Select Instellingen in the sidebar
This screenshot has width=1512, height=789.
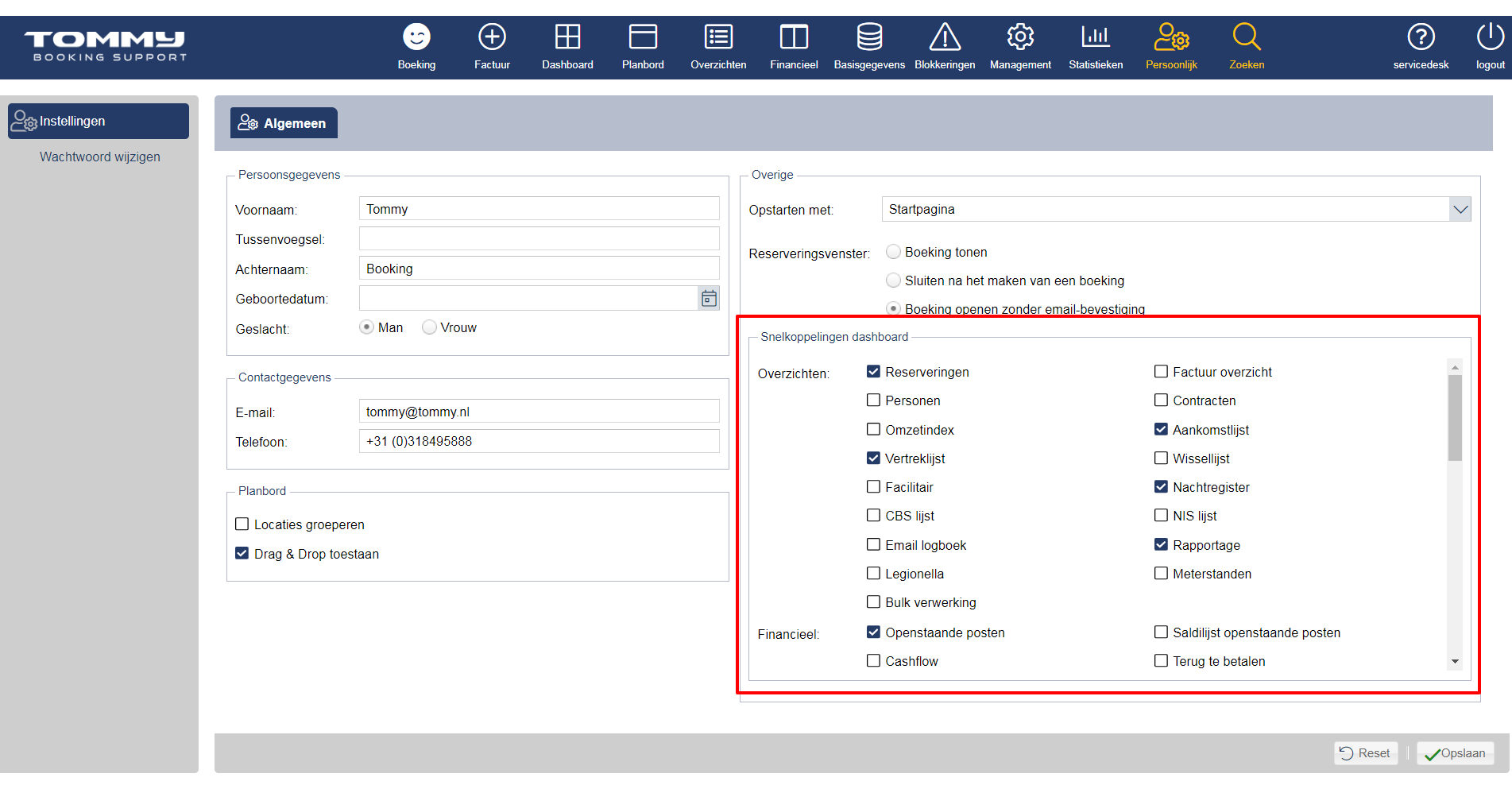[x=99, y=122]
